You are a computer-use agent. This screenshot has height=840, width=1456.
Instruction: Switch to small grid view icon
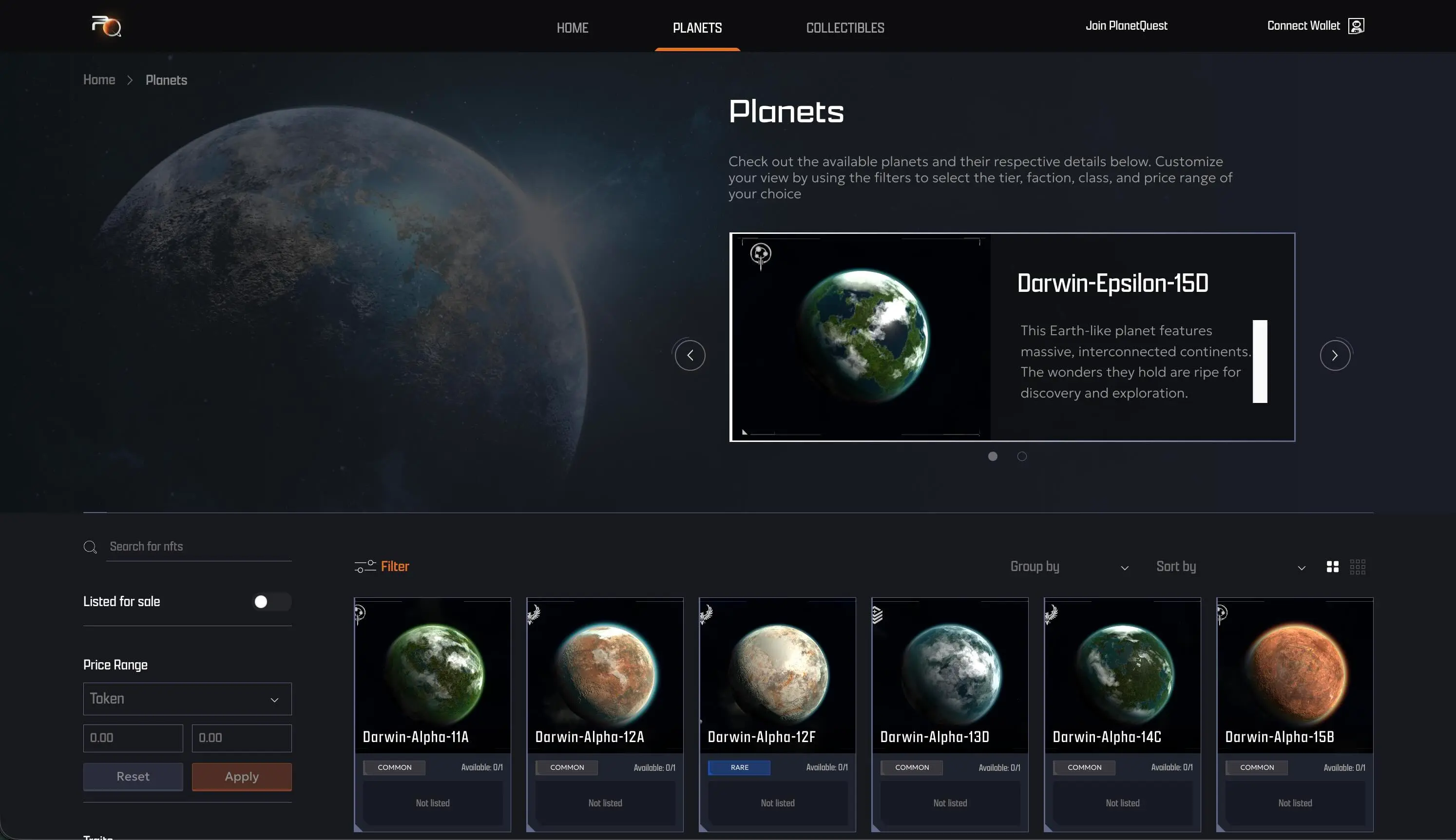(x=1358, y=567)
